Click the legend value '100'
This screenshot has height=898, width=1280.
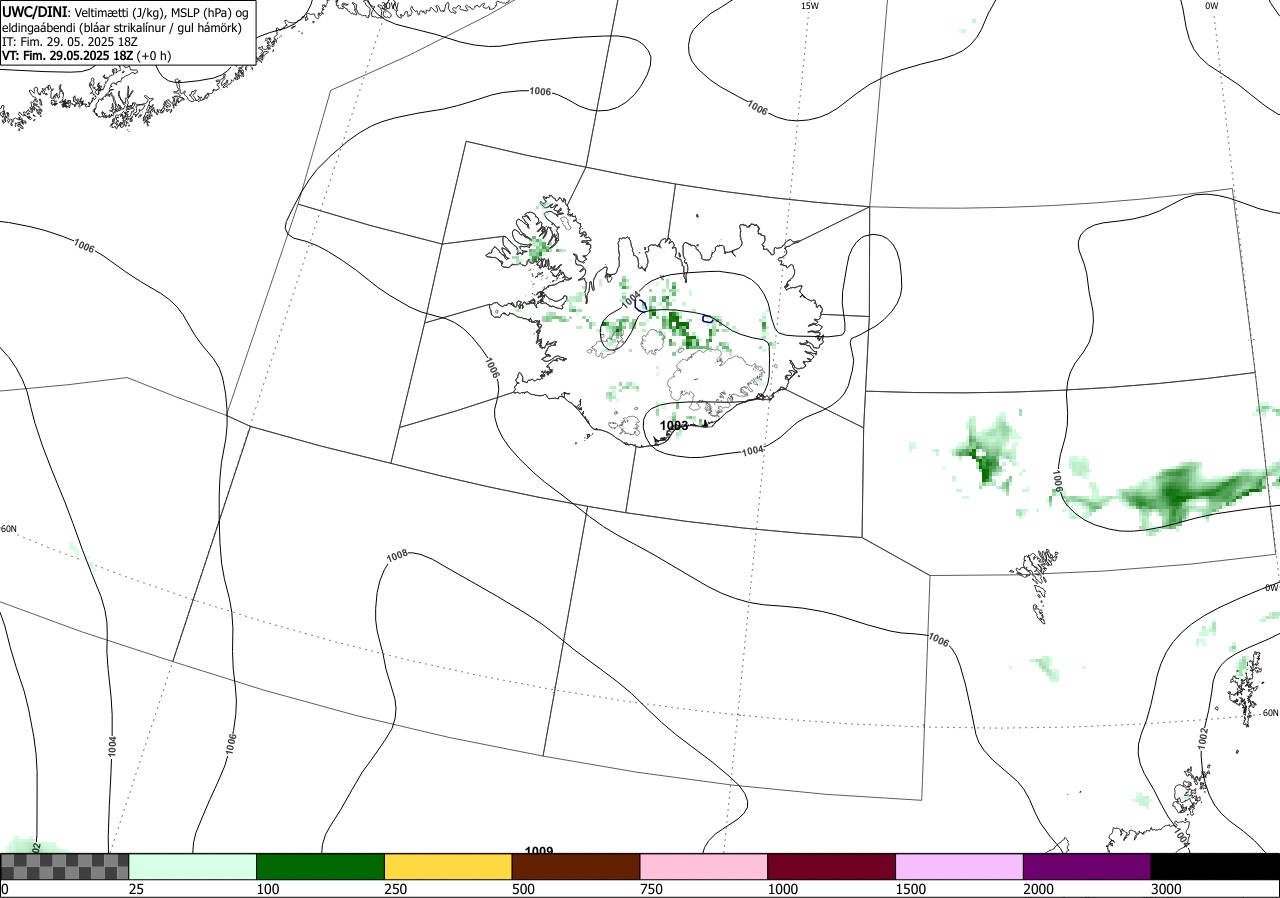point(267,889)
